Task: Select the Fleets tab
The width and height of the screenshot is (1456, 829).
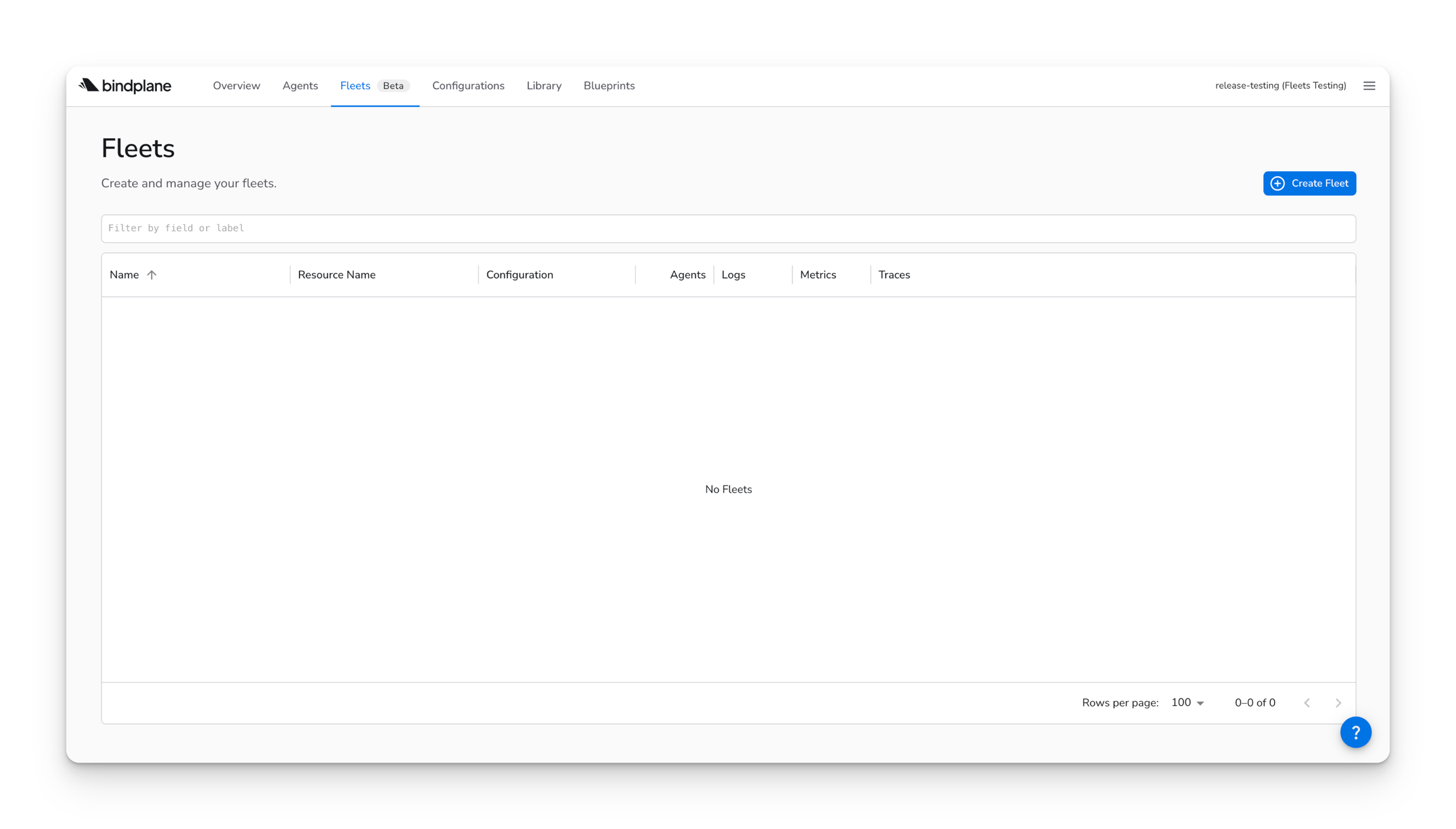Action: [355, 86]
